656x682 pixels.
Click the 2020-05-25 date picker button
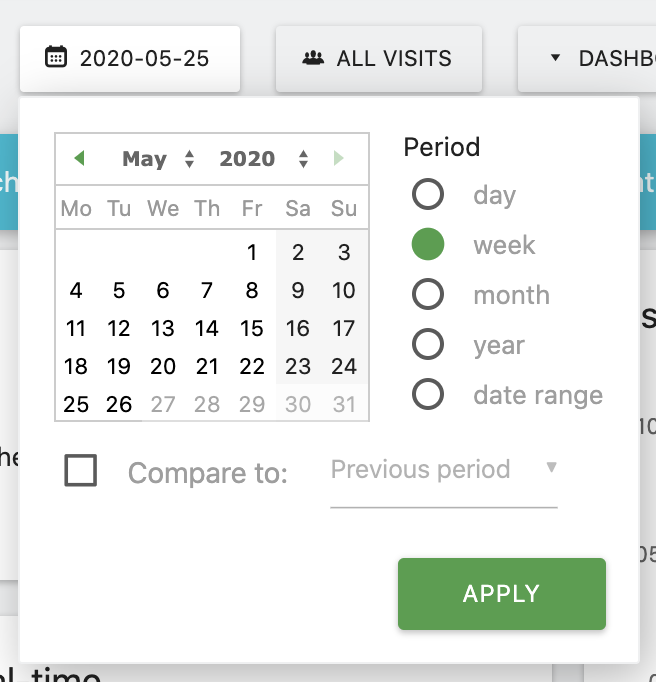coord(129,59)
